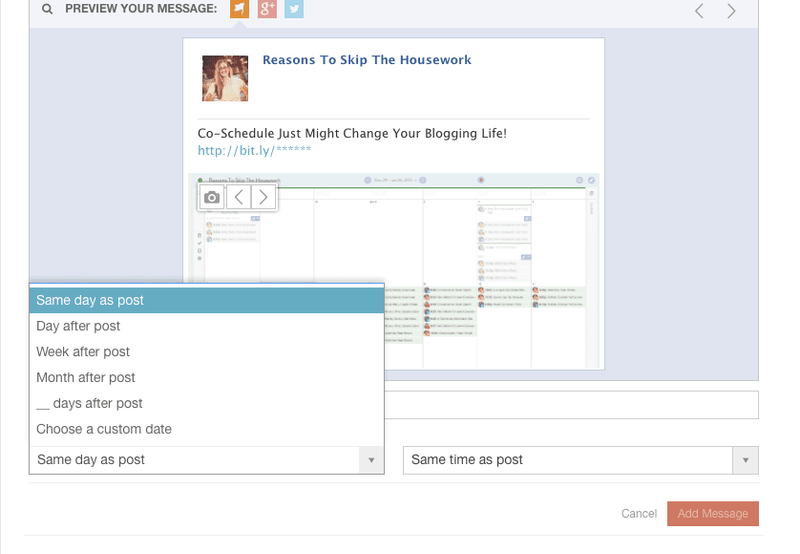Image resolution: width=800 pixels, height=554 pixels.
Task: Choose 'Month after post' option
Action: [207, 377]
